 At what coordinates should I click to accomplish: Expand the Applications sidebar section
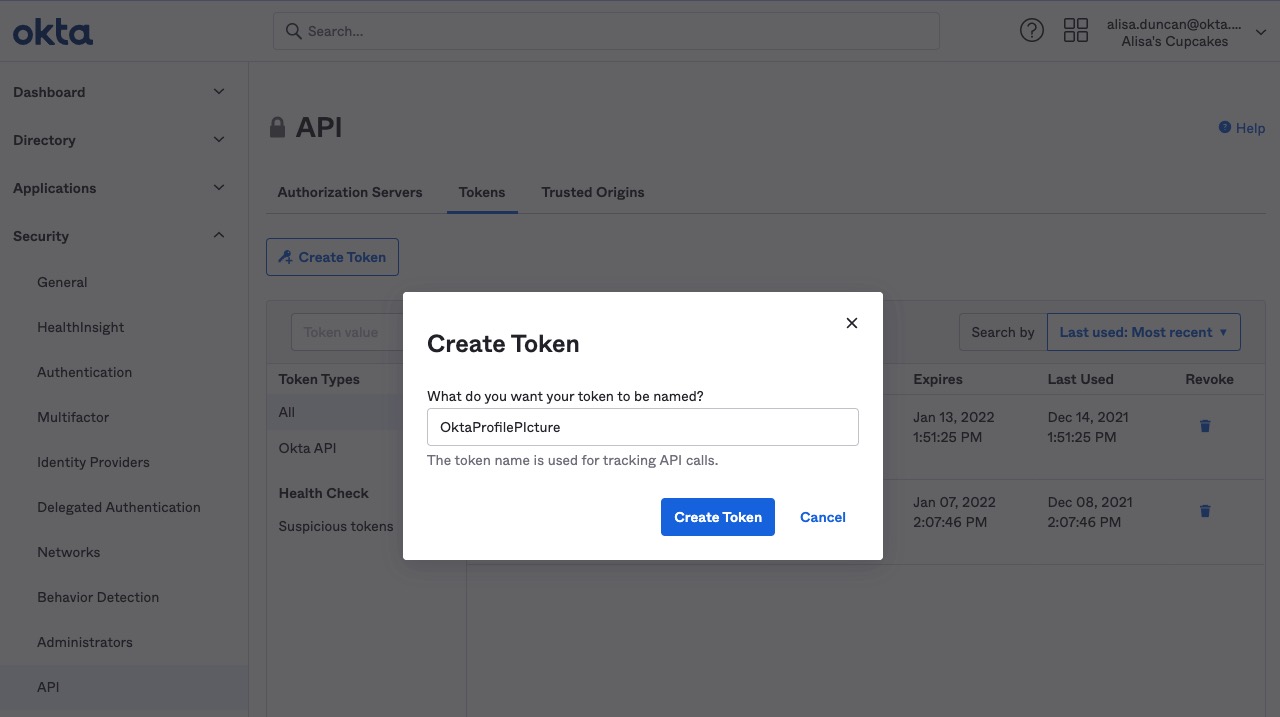[x=219, y=188]
